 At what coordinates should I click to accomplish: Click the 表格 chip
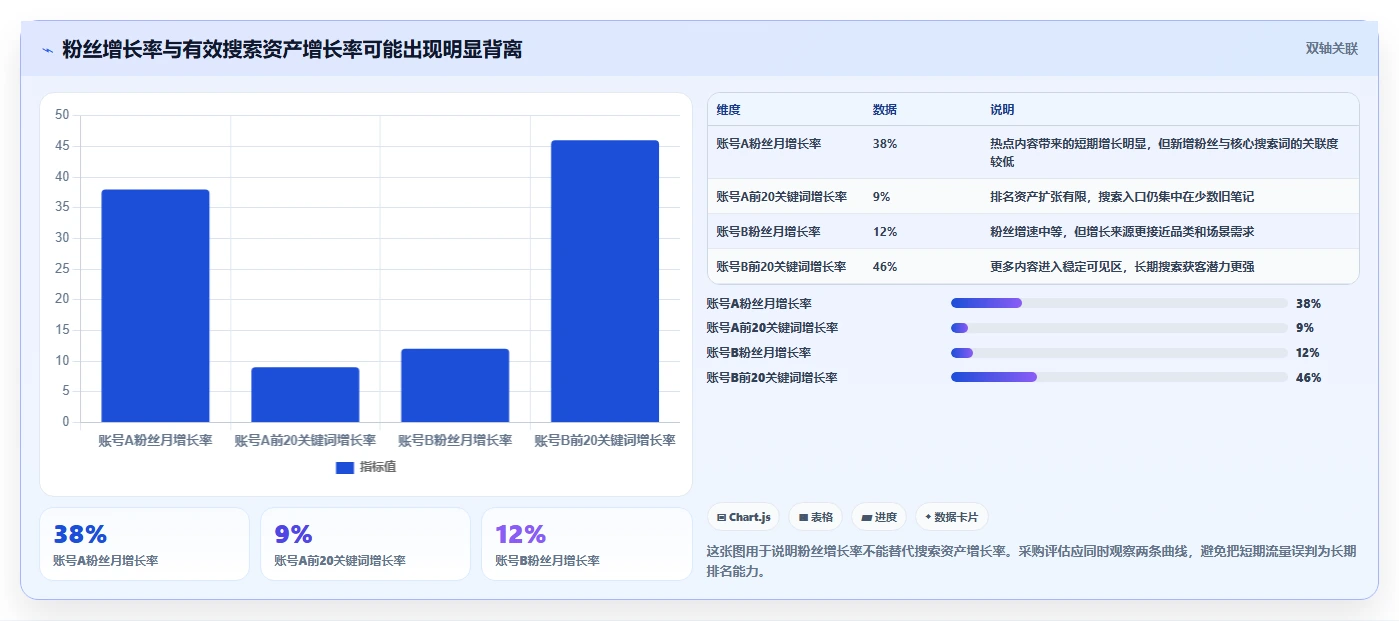point(816,517)
